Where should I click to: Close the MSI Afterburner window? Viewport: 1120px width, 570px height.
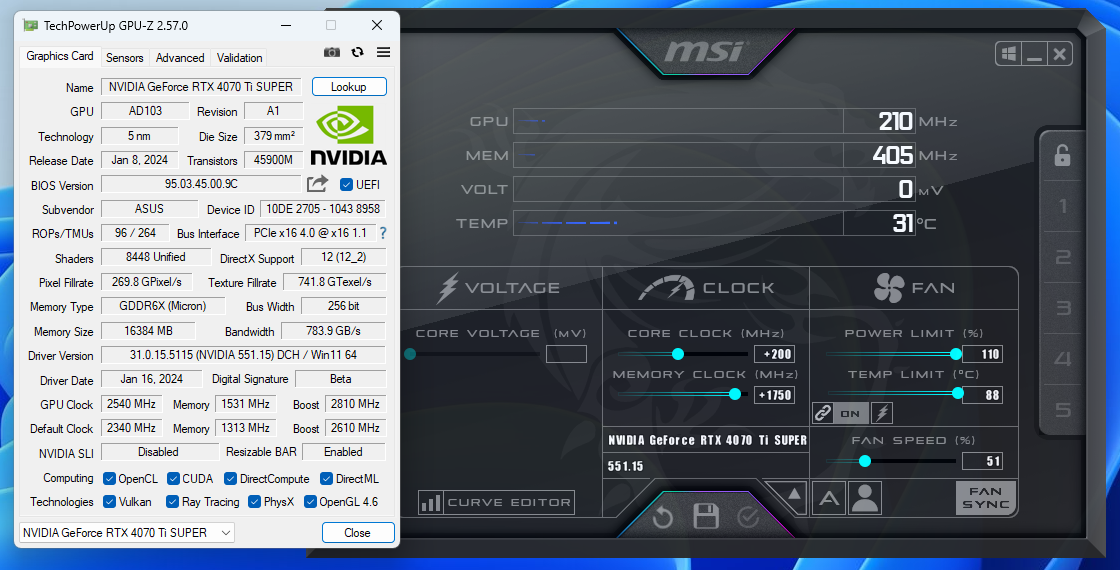click(x=1060, y=54)
